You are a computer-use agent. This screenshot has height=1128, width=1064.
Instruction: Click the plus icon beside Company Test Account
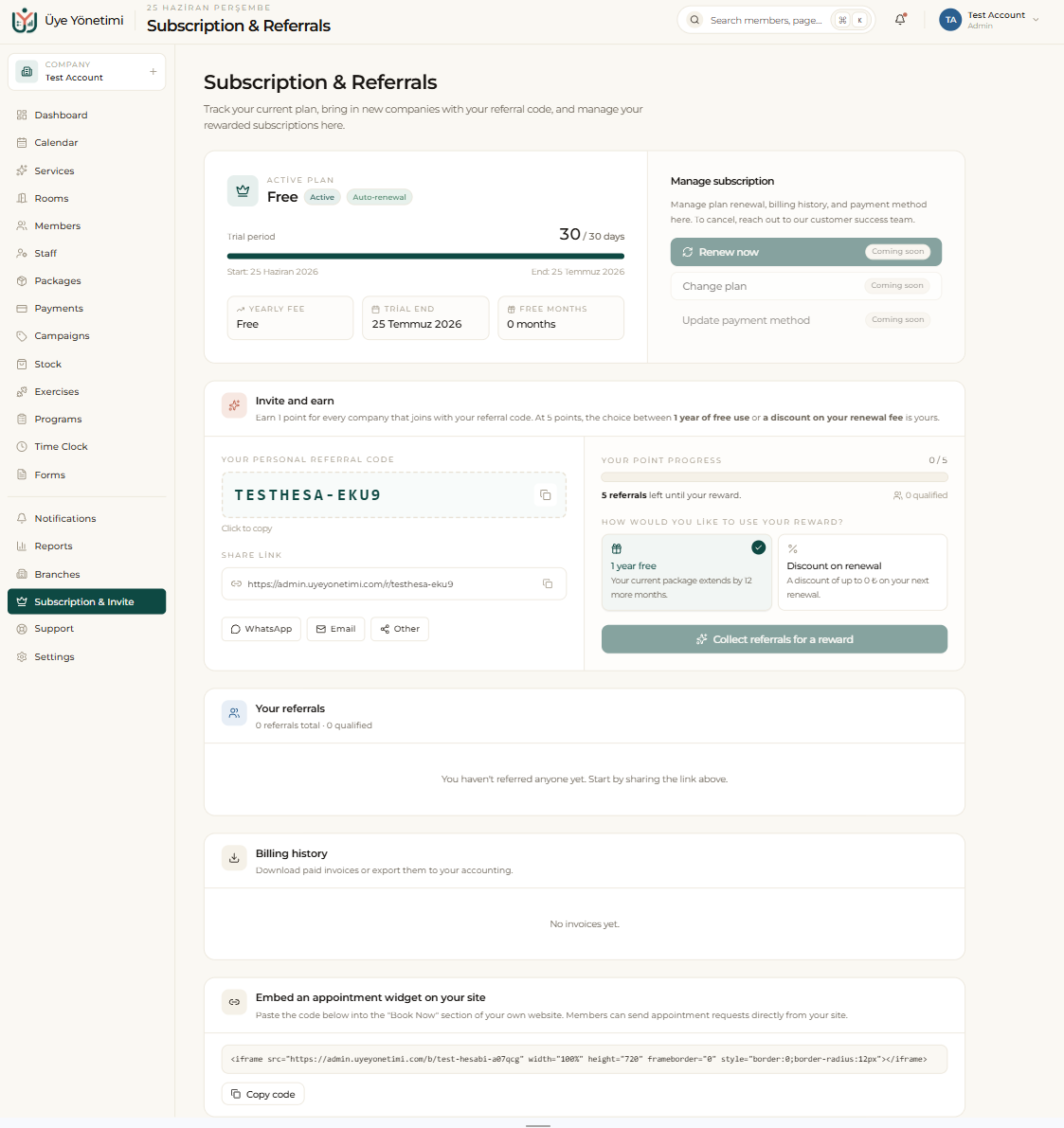tap(153, 71)
